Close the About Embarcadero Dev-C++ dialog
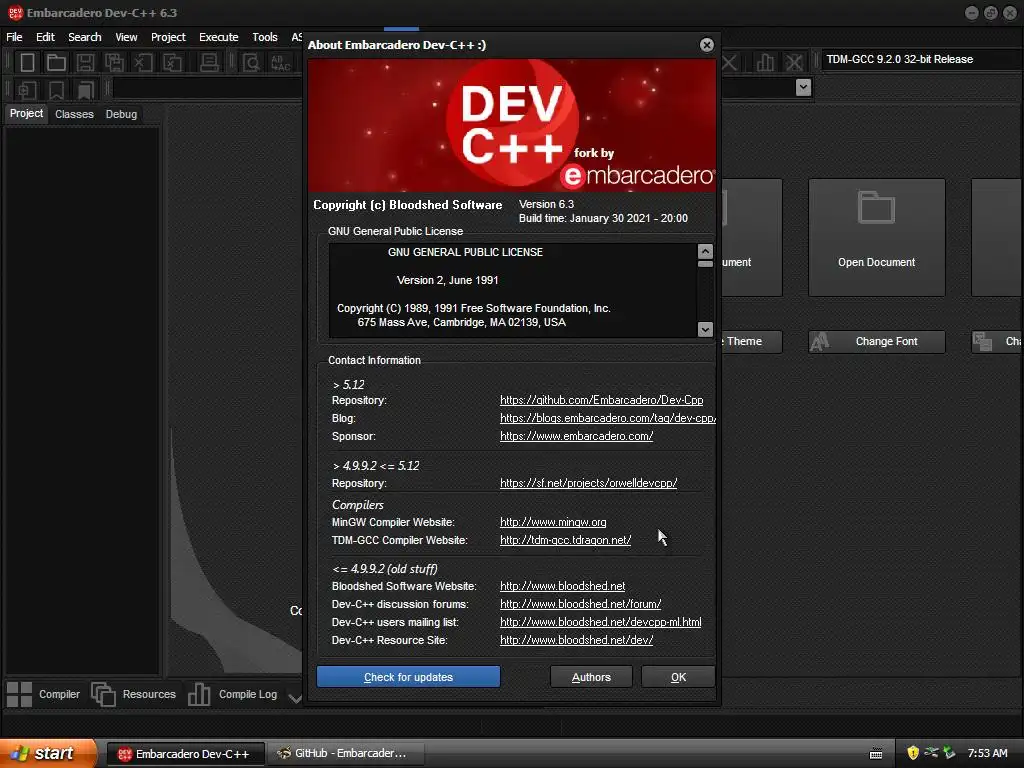This screenshot has width=1024, height=768. pyautogui.click(x=707, y=44)
